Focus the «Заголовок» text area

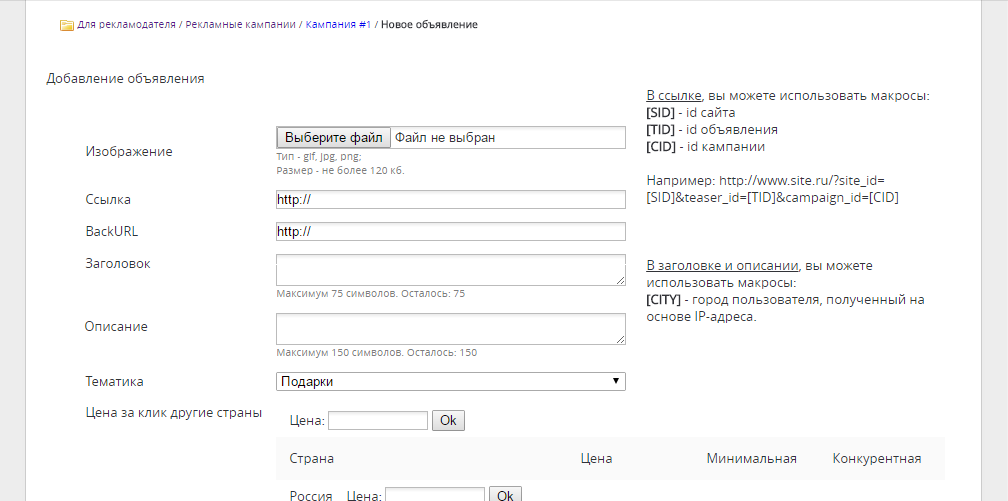450,270
